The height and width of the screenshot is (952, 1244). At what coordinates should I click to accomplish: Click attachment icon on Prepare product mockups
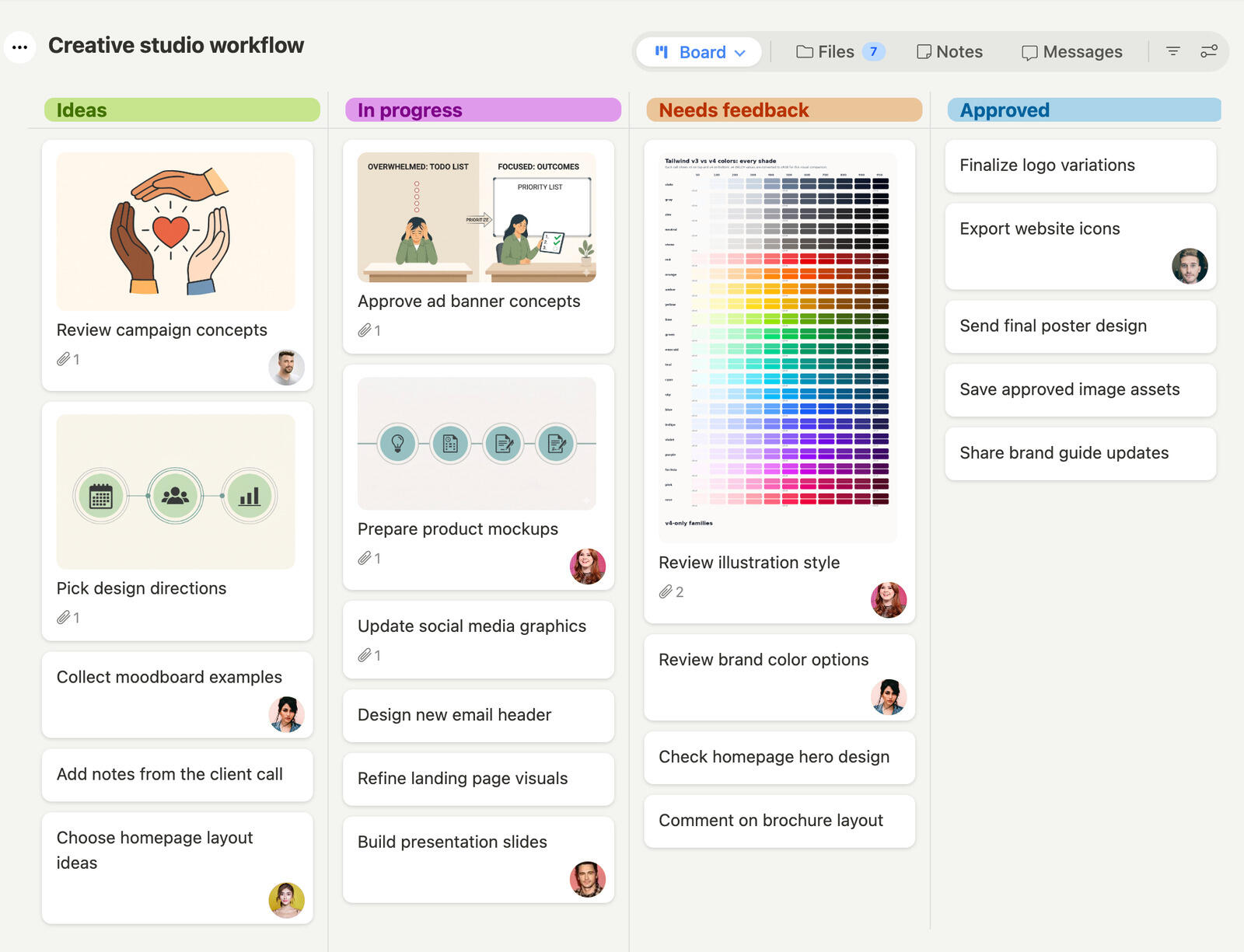tap(365, 558)
